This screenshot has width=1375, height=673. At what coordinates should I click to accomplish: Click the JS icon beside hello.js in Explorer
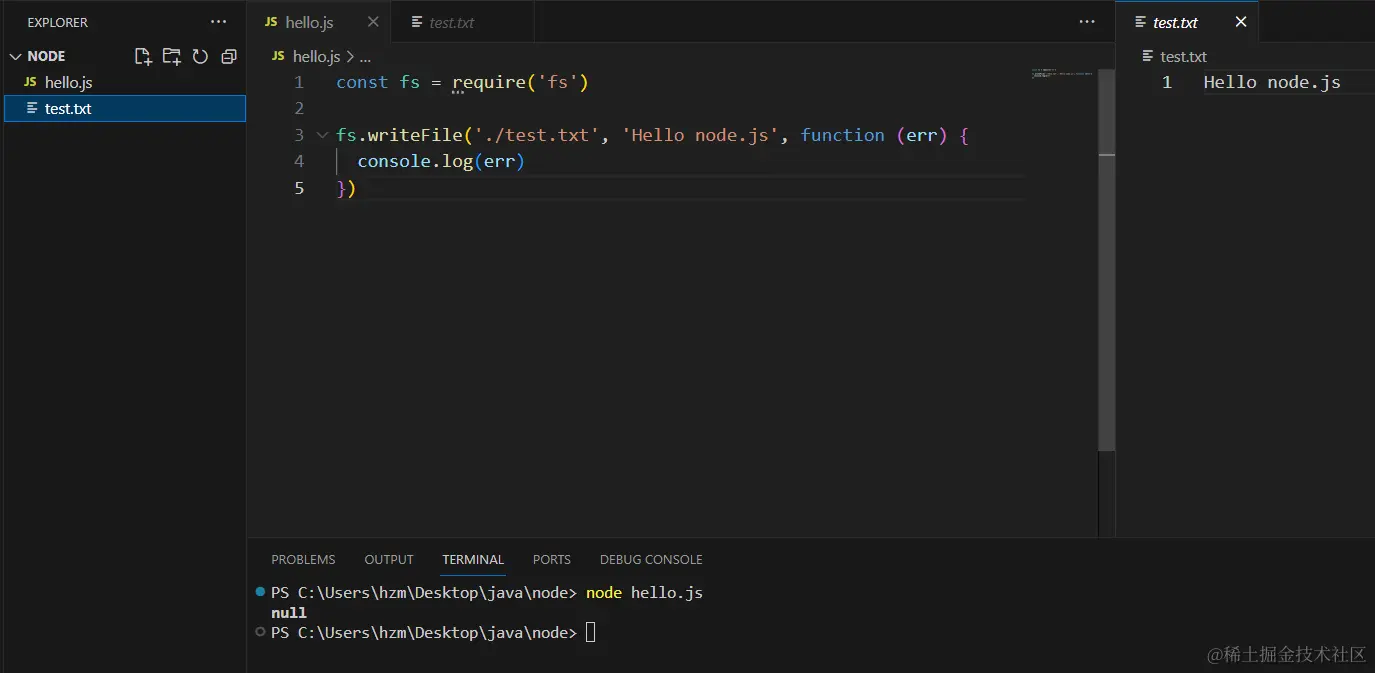coord(31,82)
